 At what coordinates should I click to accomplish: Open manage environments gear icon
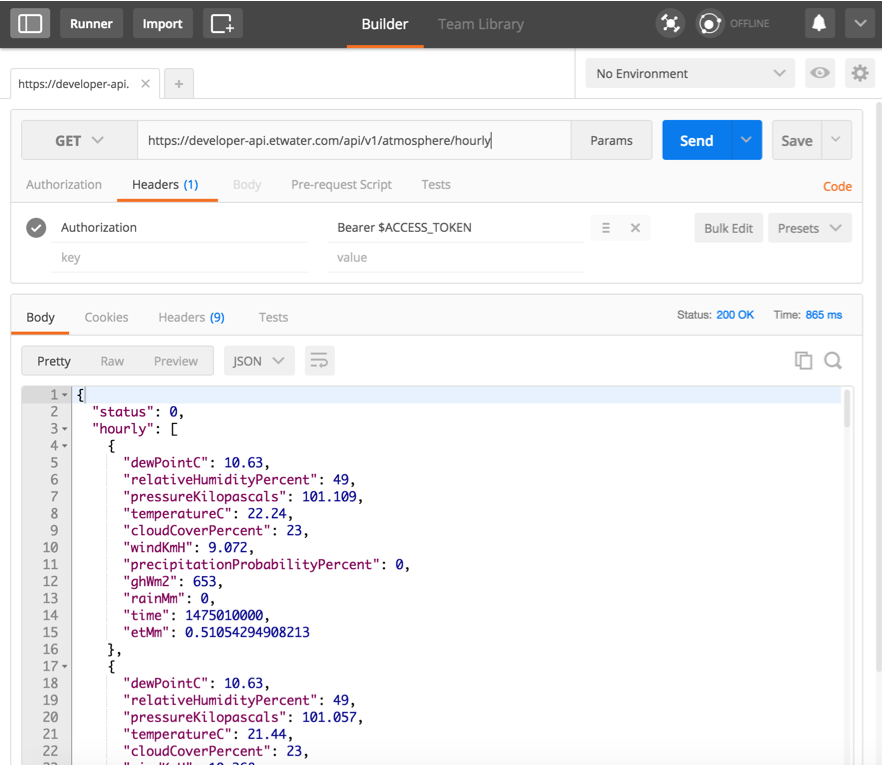(860, 73)
